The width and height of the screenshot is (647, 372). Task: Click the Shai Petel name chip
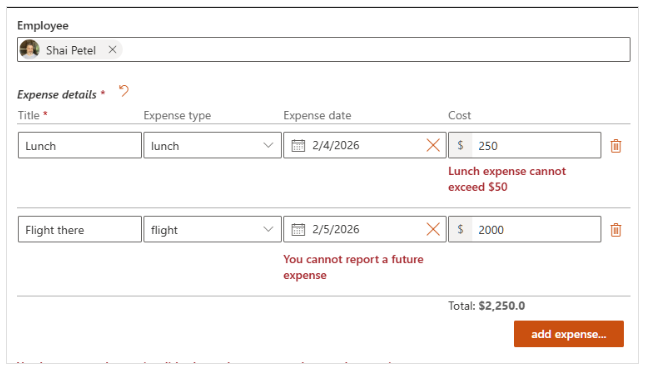pyautogui.click(x=71, y=50)
